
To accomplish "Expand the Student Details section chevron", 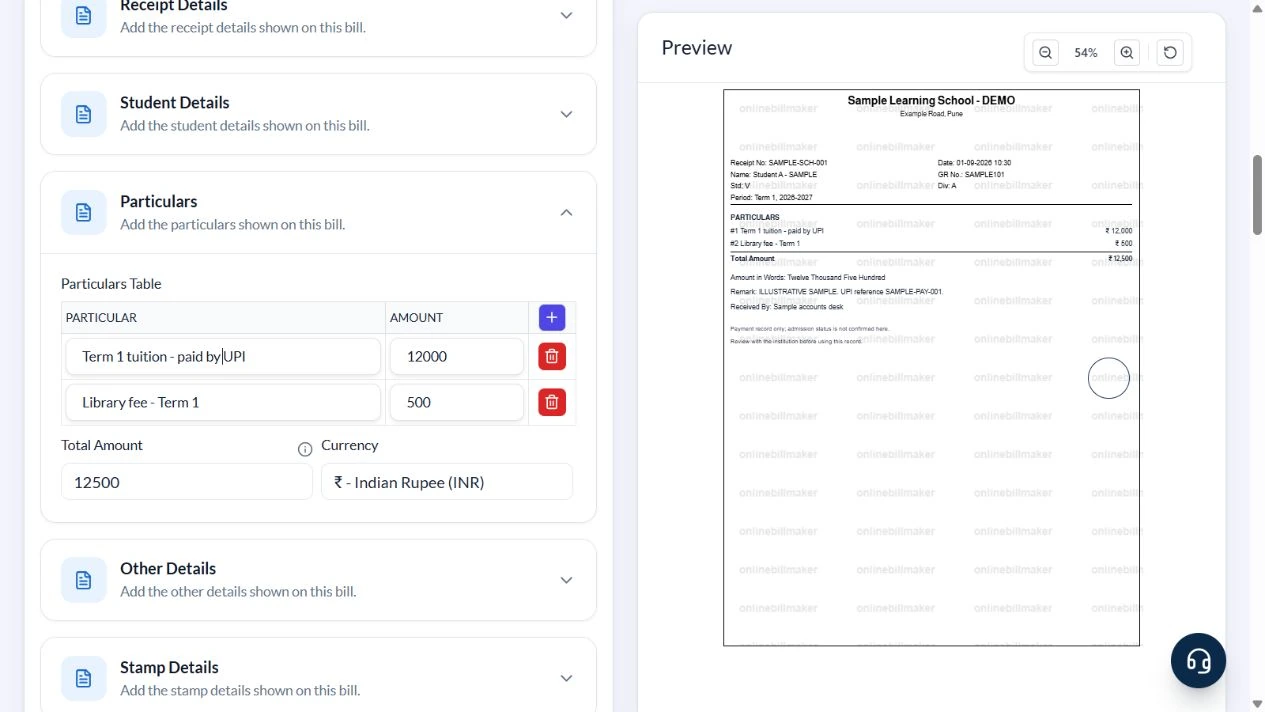I will [x=566, y=114].
